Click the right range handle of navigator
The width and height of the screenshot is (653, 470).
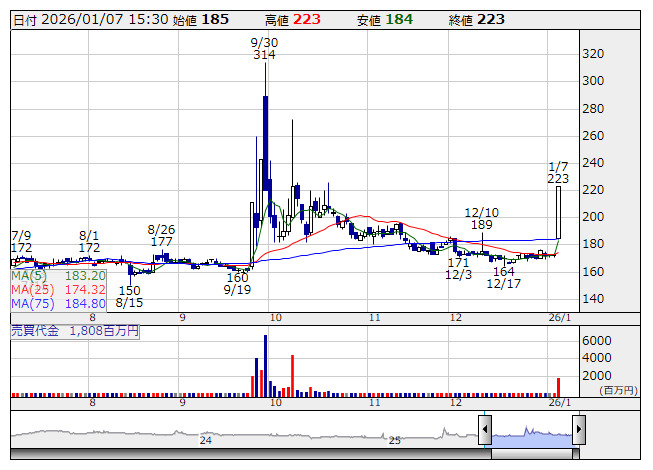click(578, 431)
